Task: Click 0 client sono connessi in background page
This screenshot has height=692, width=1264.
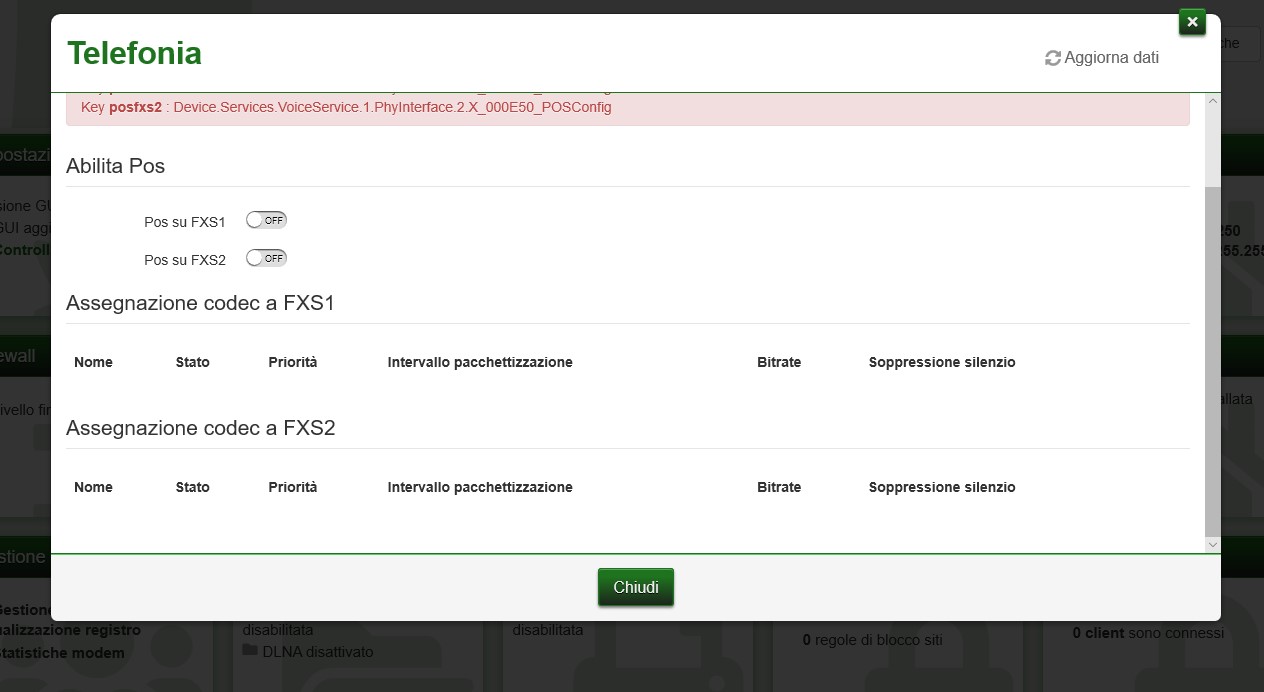Action: tap(1148, 633)
